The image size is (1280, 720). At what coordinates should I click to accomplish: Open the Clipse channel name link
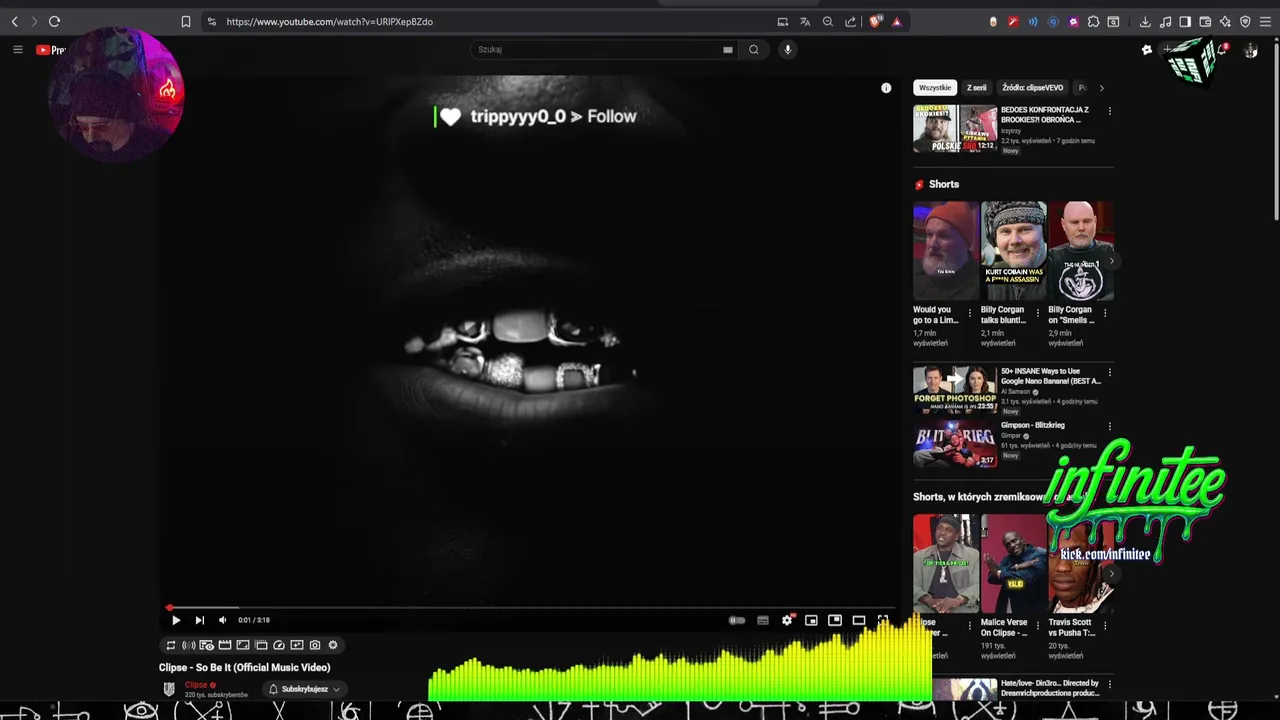196,685
